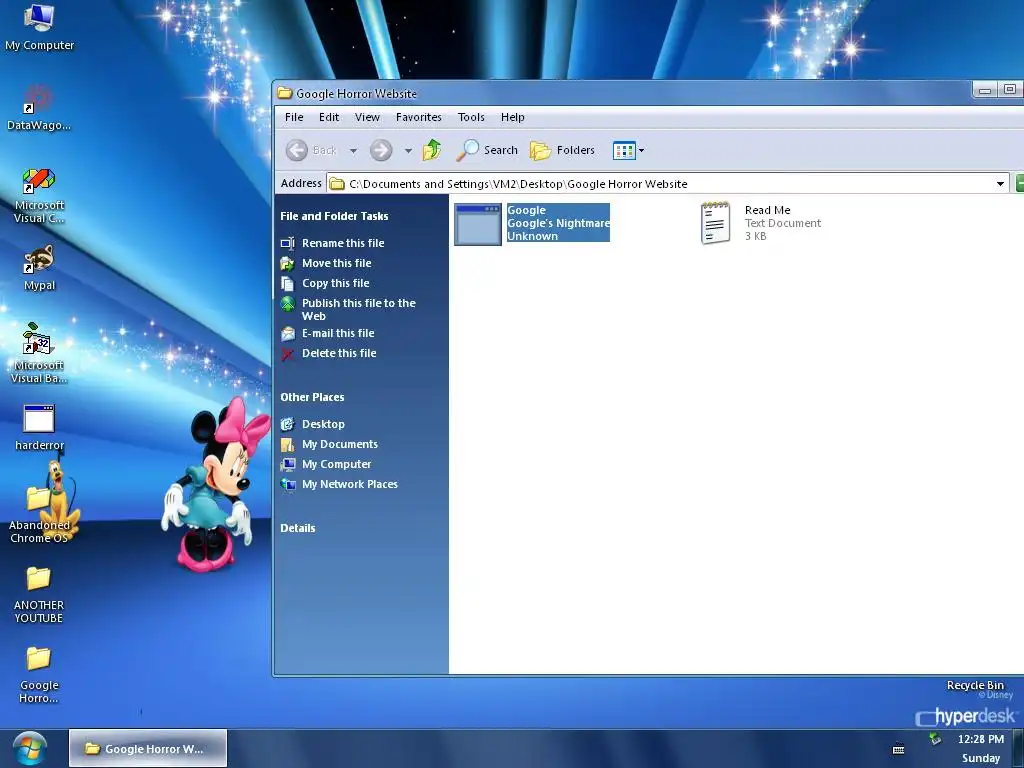
Task: Open My Documents in Other Places
Action: (340, 444)
